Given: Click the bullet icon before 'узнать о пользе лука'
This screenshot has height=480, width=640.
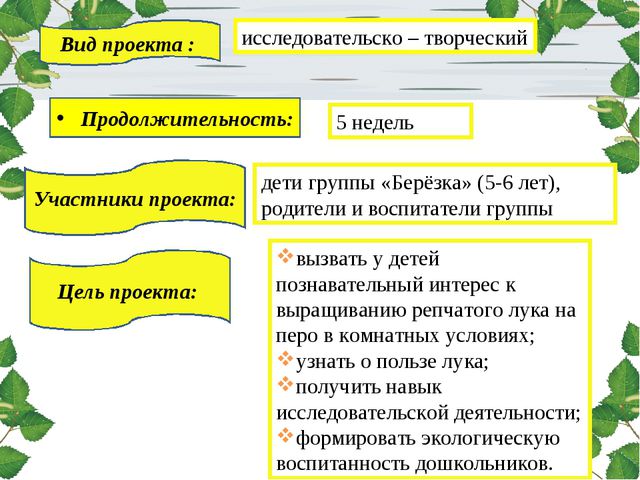Looking at the screenshot, I should click(285, 359).
